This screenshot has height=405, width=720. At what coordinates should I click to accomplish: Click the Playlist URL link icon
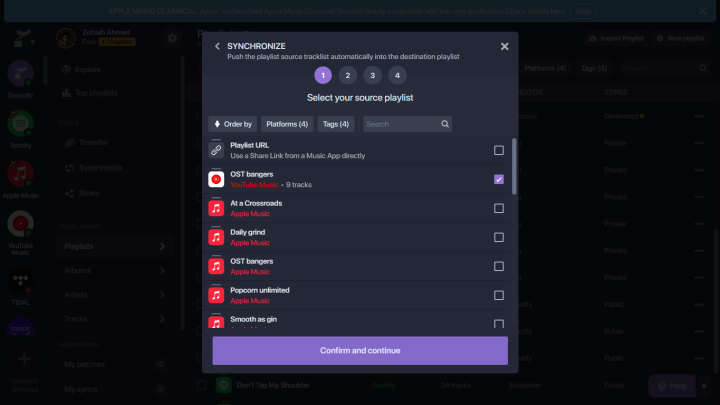(x=216, y=150)
